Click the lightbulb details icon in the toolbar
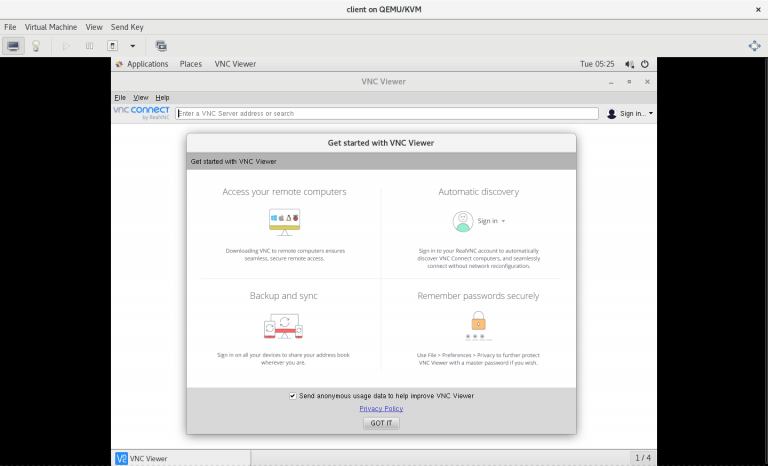 [x=36, y=46]
